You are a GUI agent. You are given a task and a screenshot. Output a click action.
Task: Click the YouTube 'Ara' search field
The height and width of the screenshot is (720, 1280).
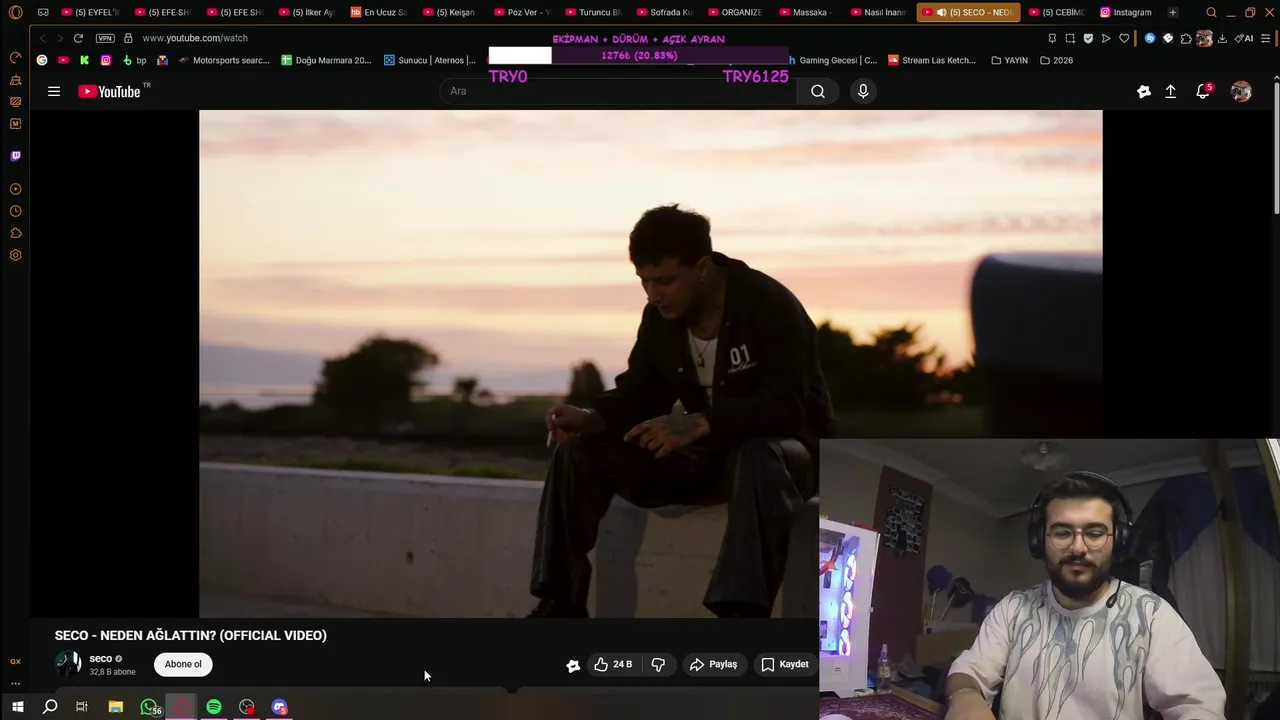click(x=618, y=91)
